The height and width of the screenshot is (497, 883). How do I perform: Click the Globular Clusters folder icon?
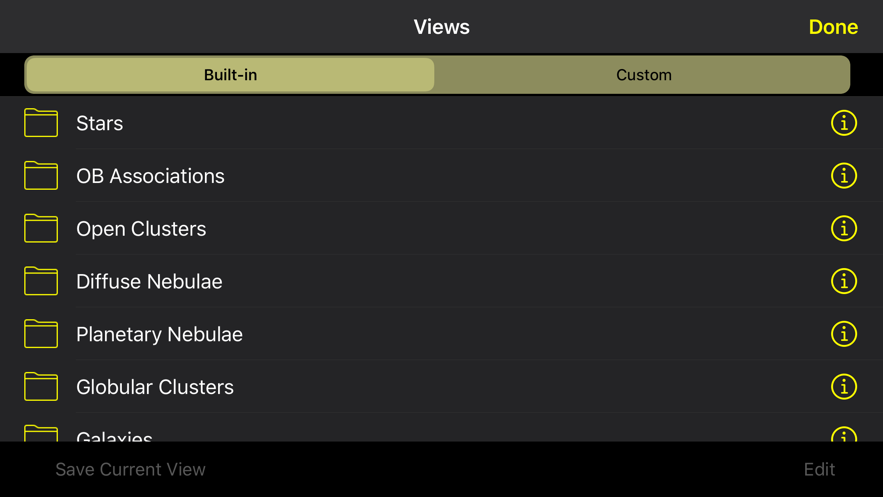41,387
